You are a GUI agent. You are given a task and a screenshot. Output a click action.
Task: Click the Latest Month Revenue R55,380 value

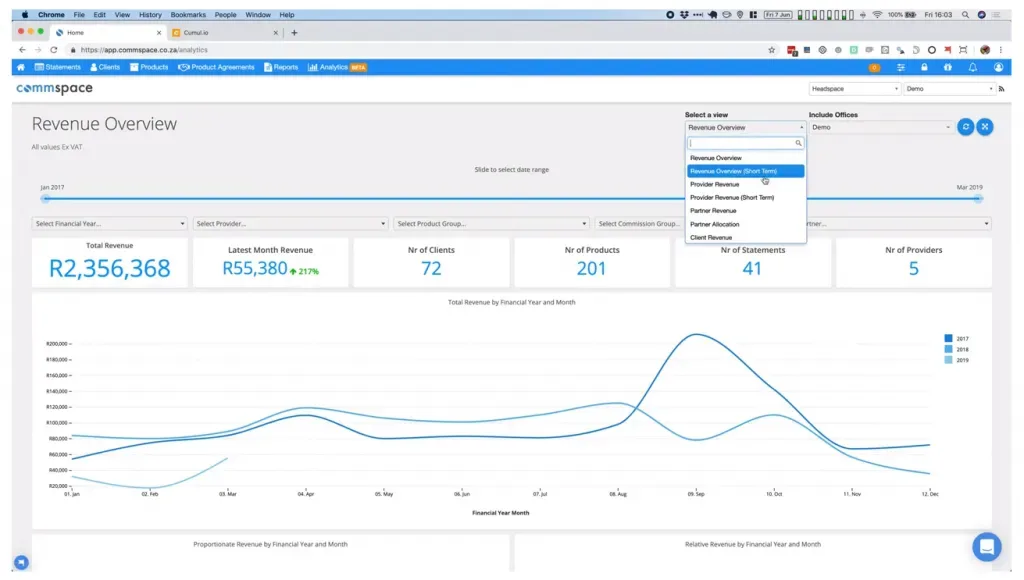255,268
